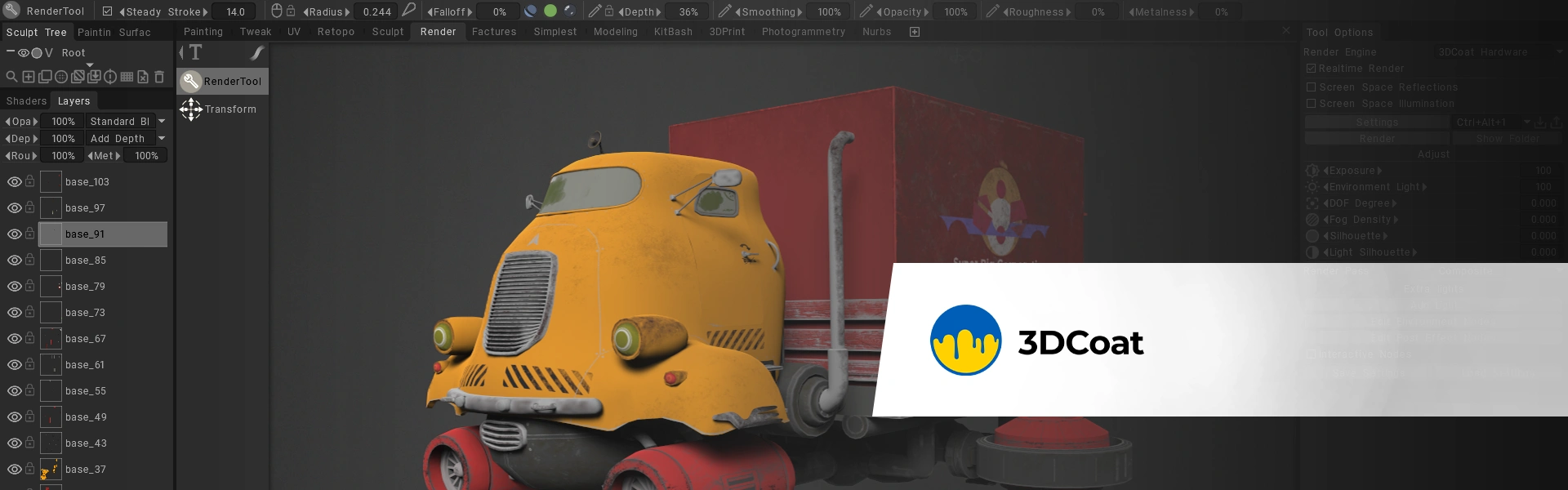Click the Show Folder button

coord(1508,139)
